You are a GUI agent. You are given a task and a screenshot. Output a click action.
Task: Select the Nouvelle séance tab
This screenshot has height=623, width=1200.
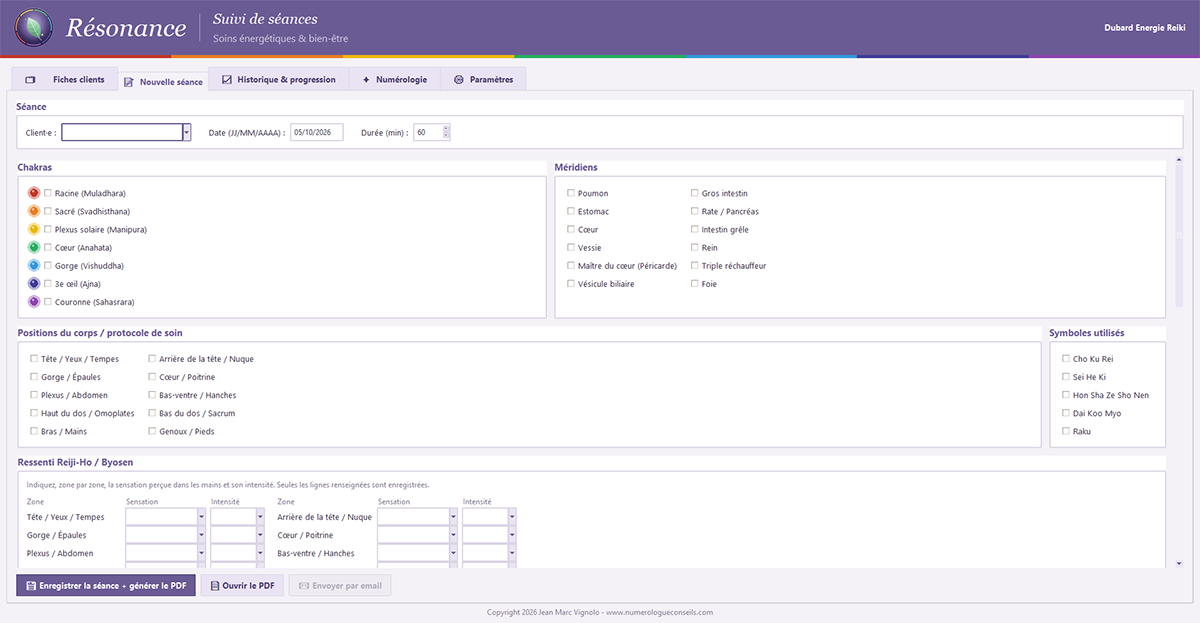click(x=163, y=81)
